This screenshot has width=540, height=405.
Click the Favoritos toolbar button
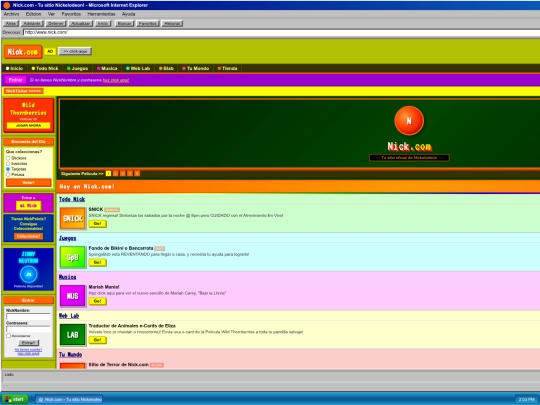tap(147, 23)
